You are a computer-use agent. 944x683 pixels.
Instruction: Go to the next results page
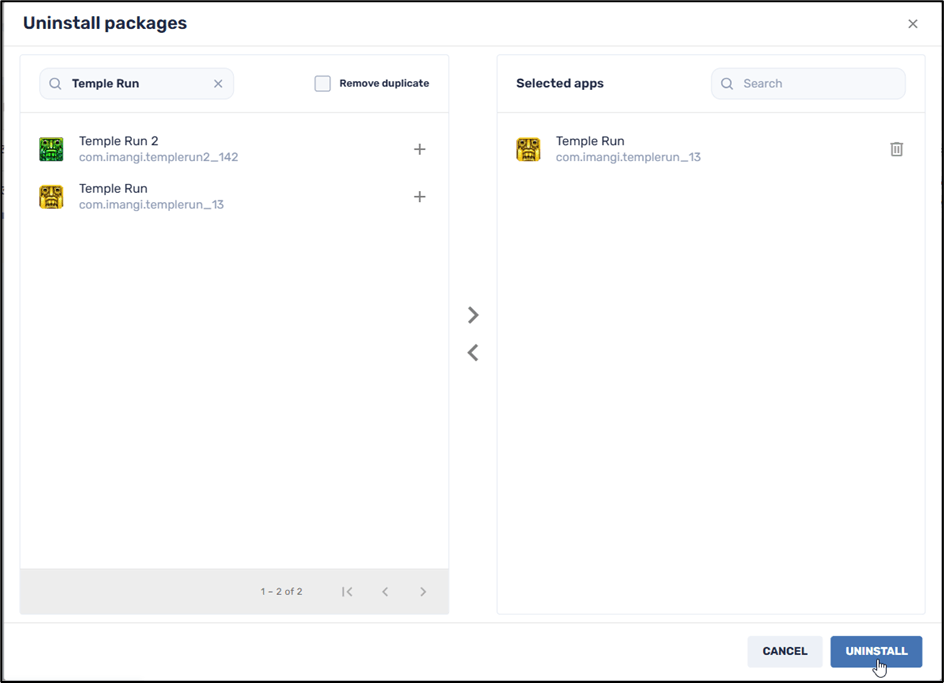[423, 592]
